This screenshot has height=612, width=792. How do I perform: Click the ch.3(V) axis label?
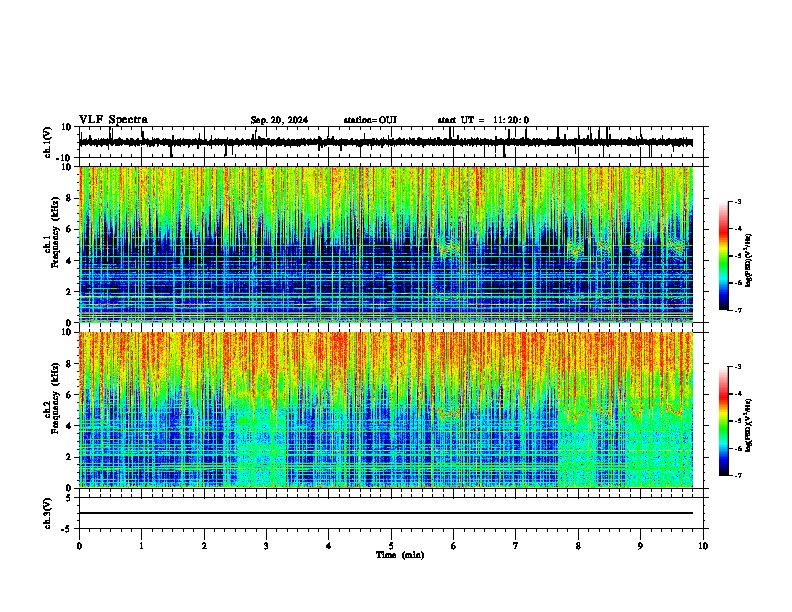[x=48, y=513]
